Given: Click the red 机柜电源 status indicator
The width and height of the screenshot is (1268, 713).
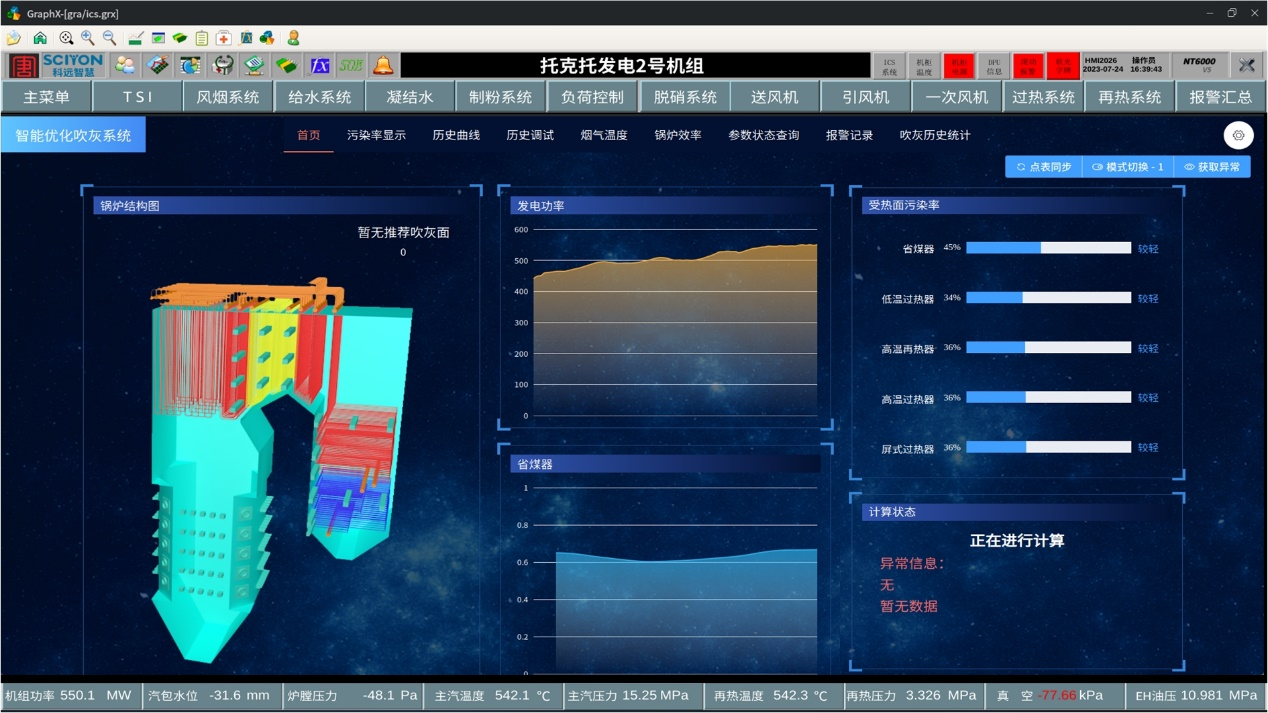Looking at the screenshot, I should point(959,66).
